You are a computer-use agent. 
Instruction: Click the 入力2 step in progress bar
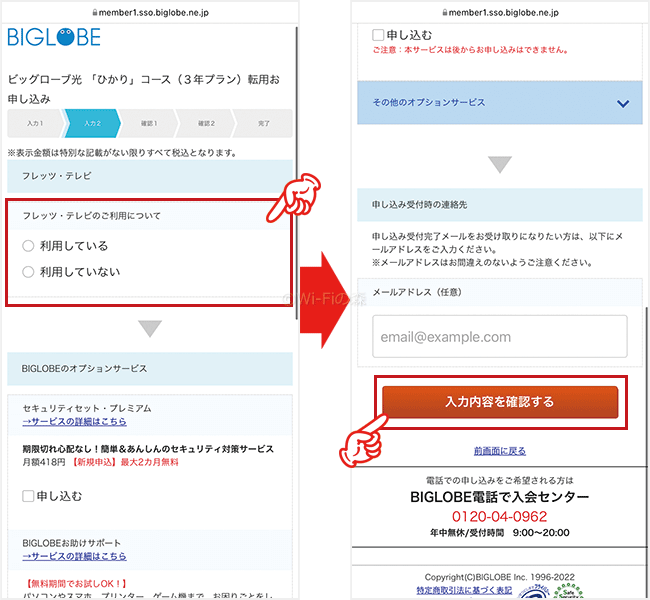tap(92, 123)
